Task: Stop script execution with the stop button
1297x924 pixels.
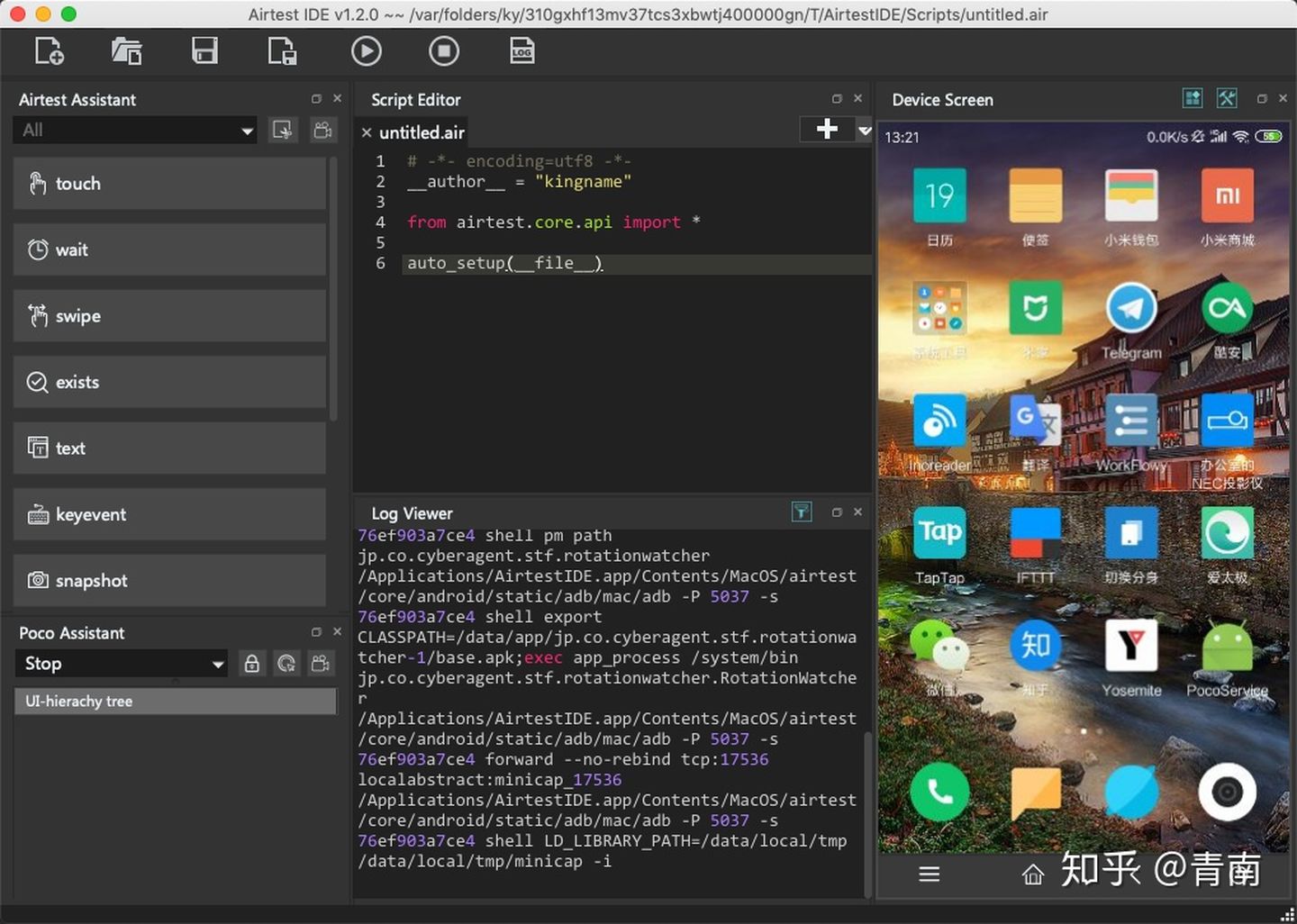Action: tap(444, 51)
